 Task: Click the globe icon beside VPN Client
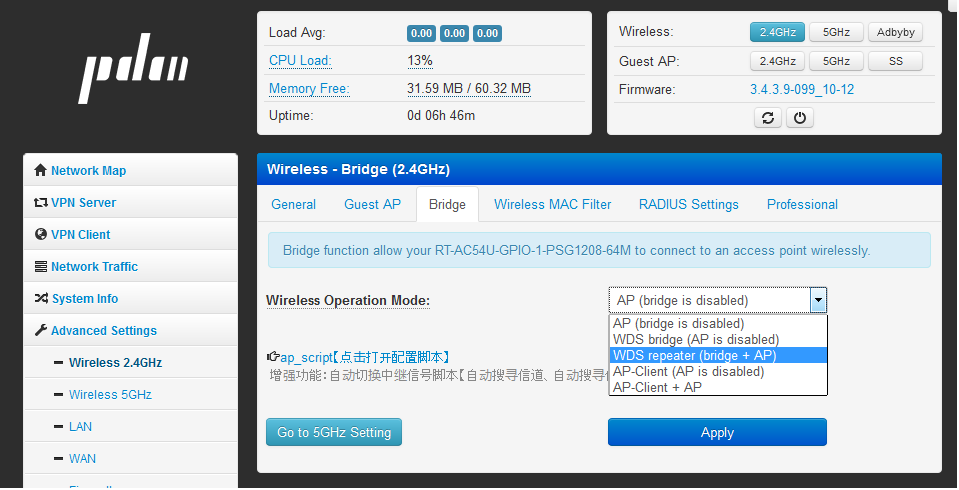tap(41, 234)
